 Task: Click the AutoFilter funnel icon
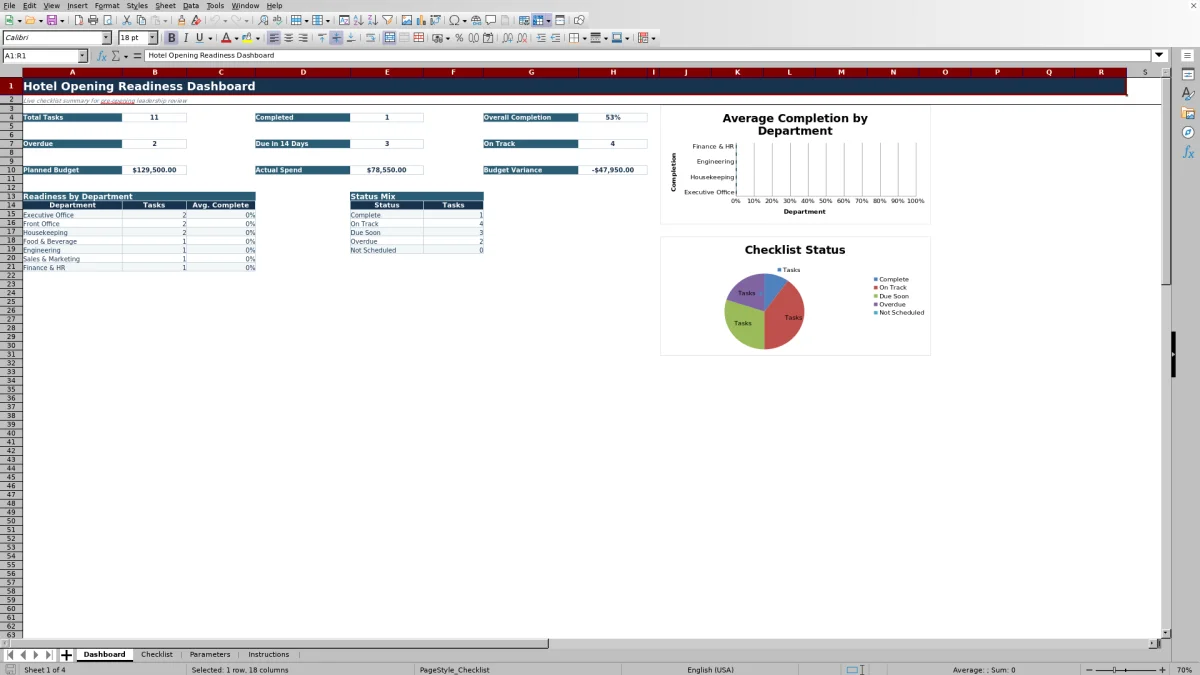(x=387, y=20)
